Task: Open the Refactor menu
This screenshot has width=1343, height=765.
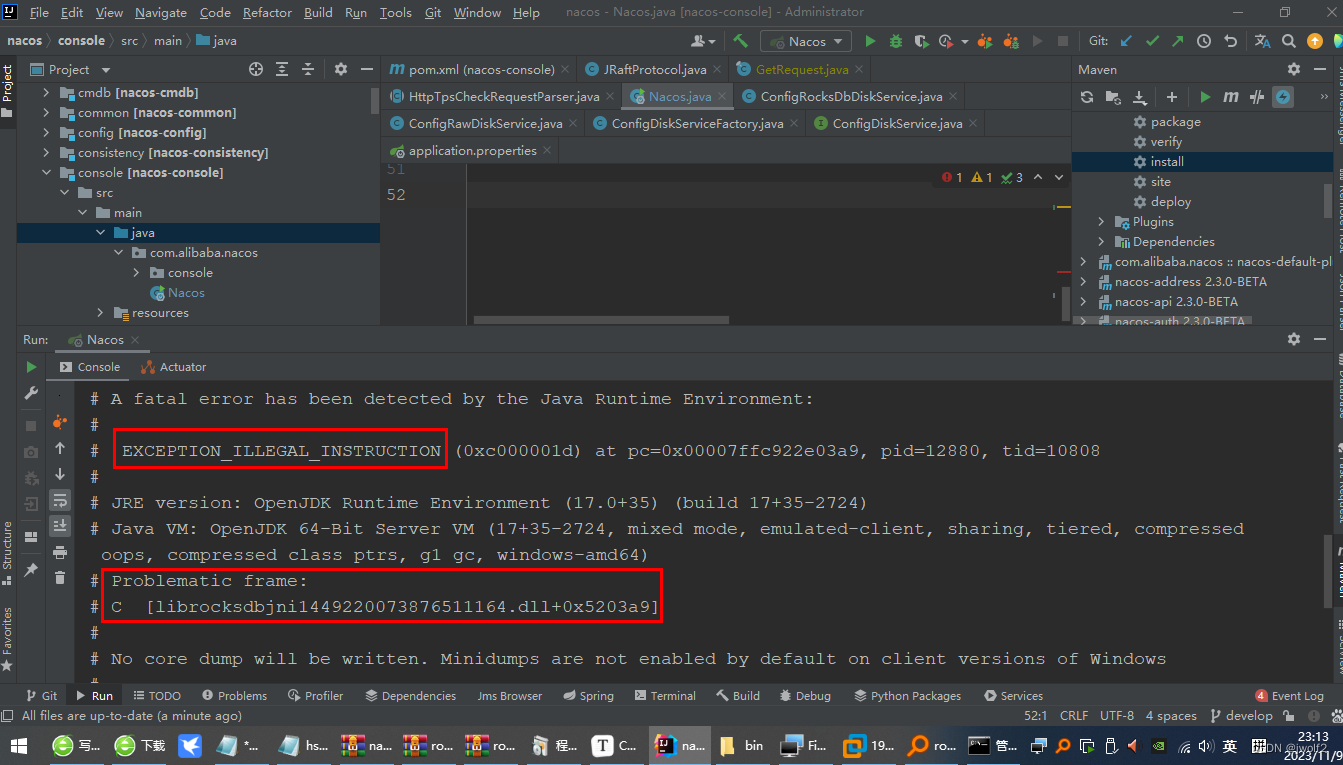Action: 267,13
